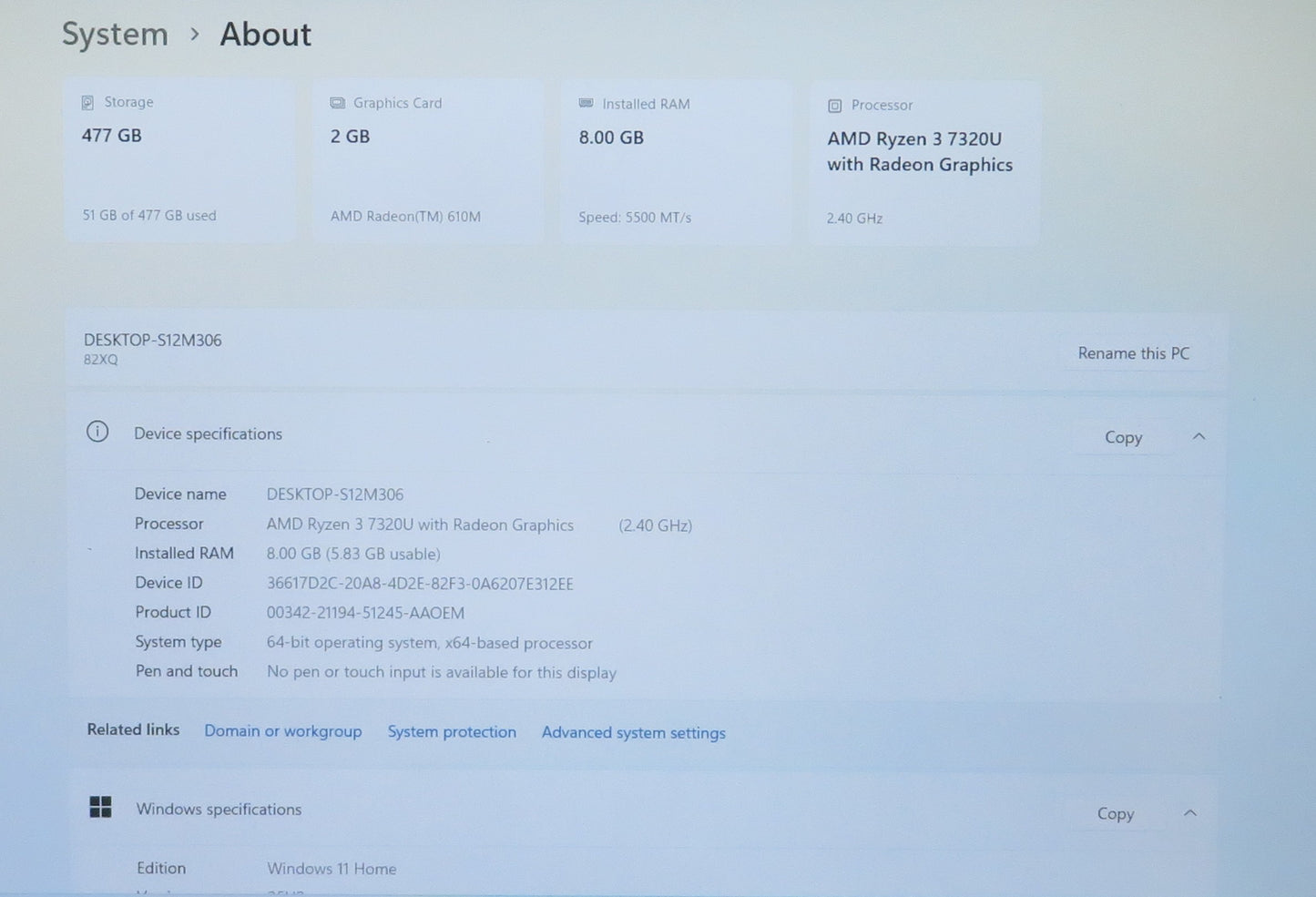This screenshot has width=1316, height=897.
Task: Select the Product ID value text
Action: (x=365, y=613)
